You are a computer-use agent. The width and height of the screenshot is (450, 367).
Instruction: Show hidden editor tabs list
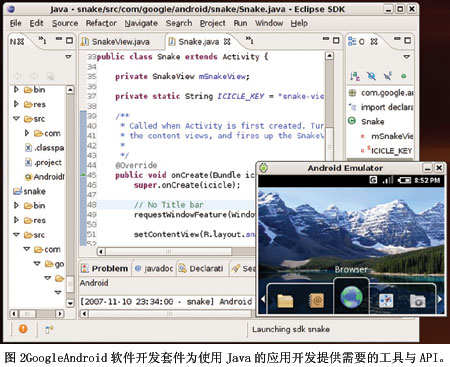coord(249,41)
